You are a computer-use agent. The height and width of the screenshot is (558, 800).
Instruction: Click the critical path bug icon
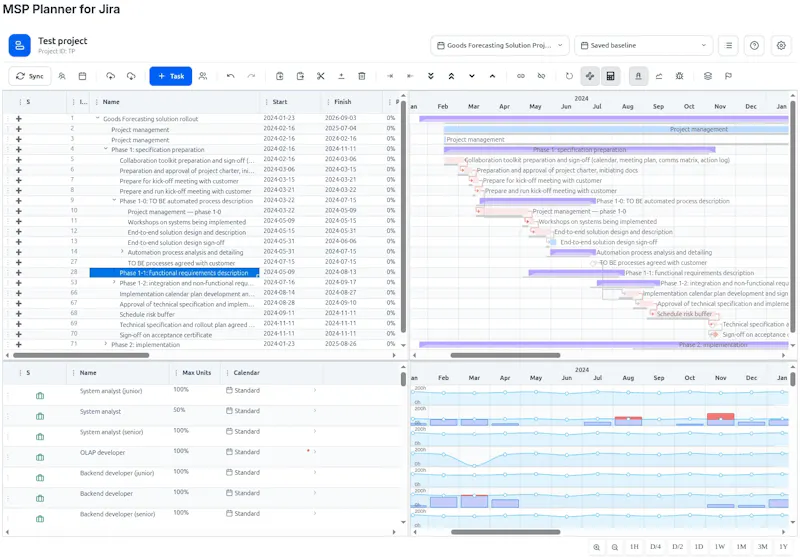(x=679, y=76)
